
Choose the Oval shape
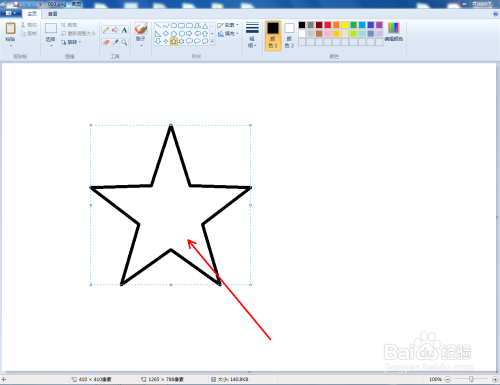tap(174, 26)
